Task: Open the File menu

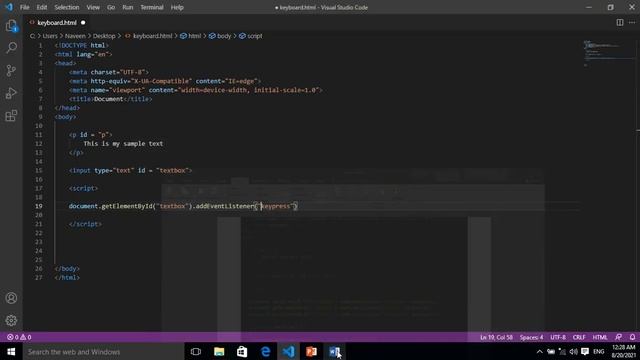Action: pyautogui.click(x=24, y=7)
